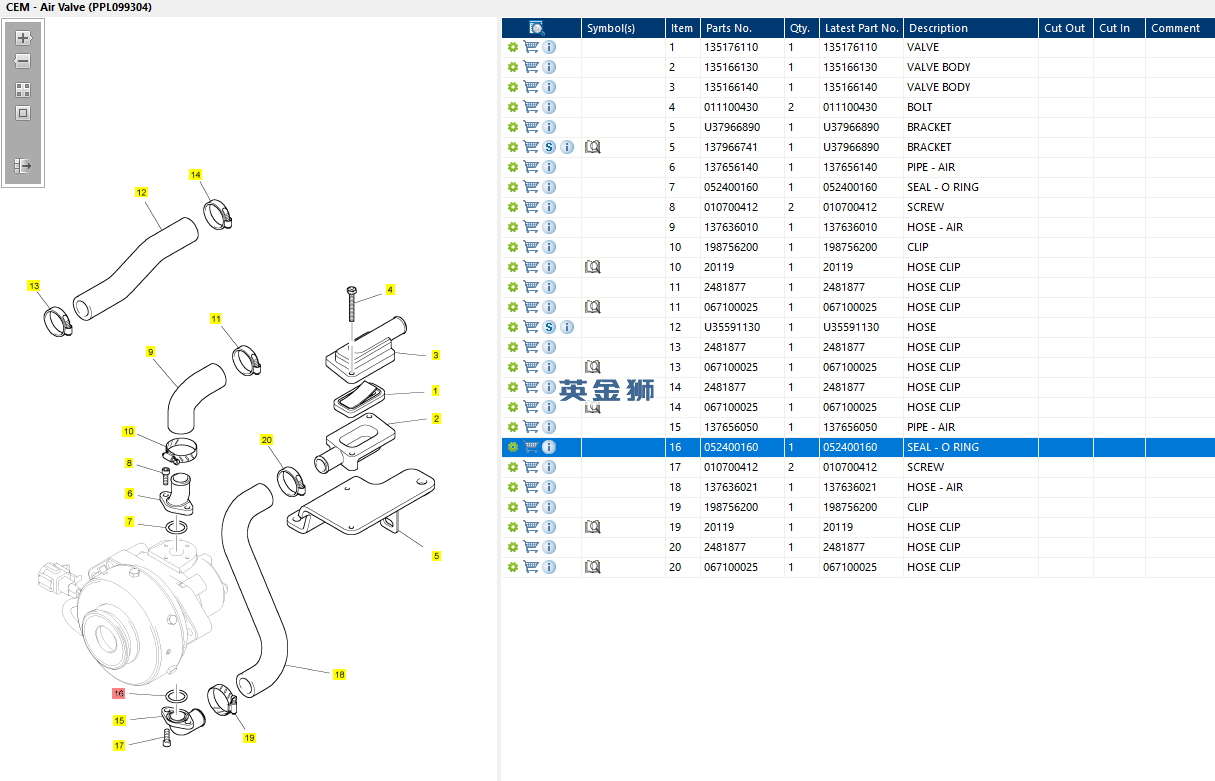Select callout 3 valve body label
The image size is (1215, 781).
[436, 355]
